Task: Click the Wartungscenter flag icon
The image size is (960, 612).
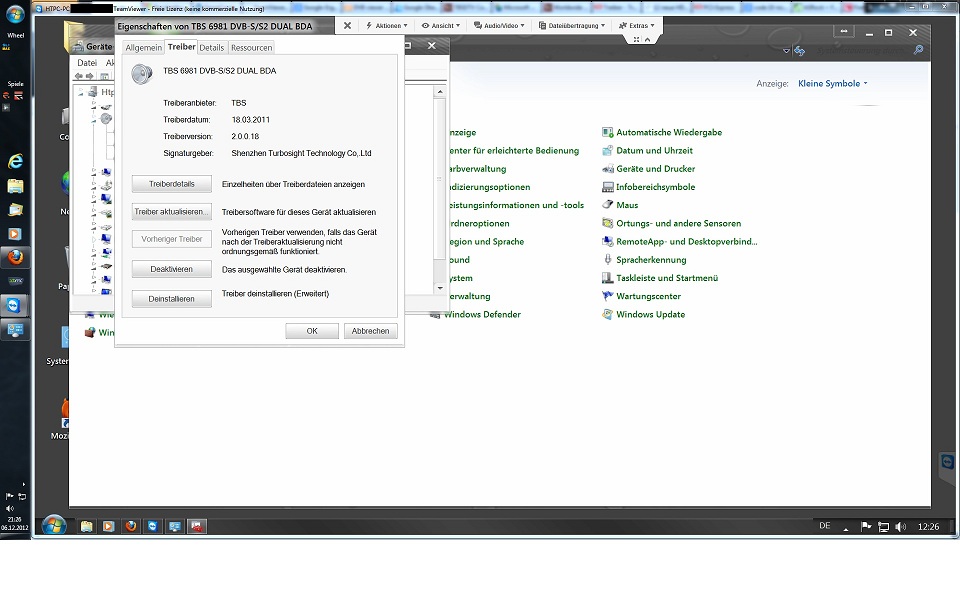Action: tap(607, 296)
